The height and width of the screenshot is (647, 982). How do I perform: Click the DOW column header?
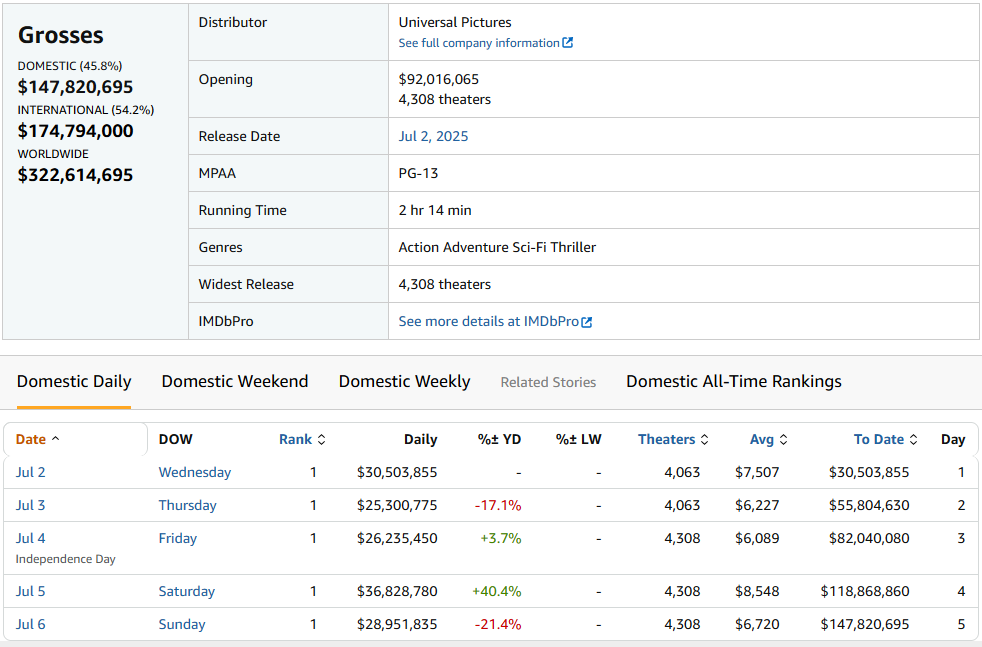(175, 439)
